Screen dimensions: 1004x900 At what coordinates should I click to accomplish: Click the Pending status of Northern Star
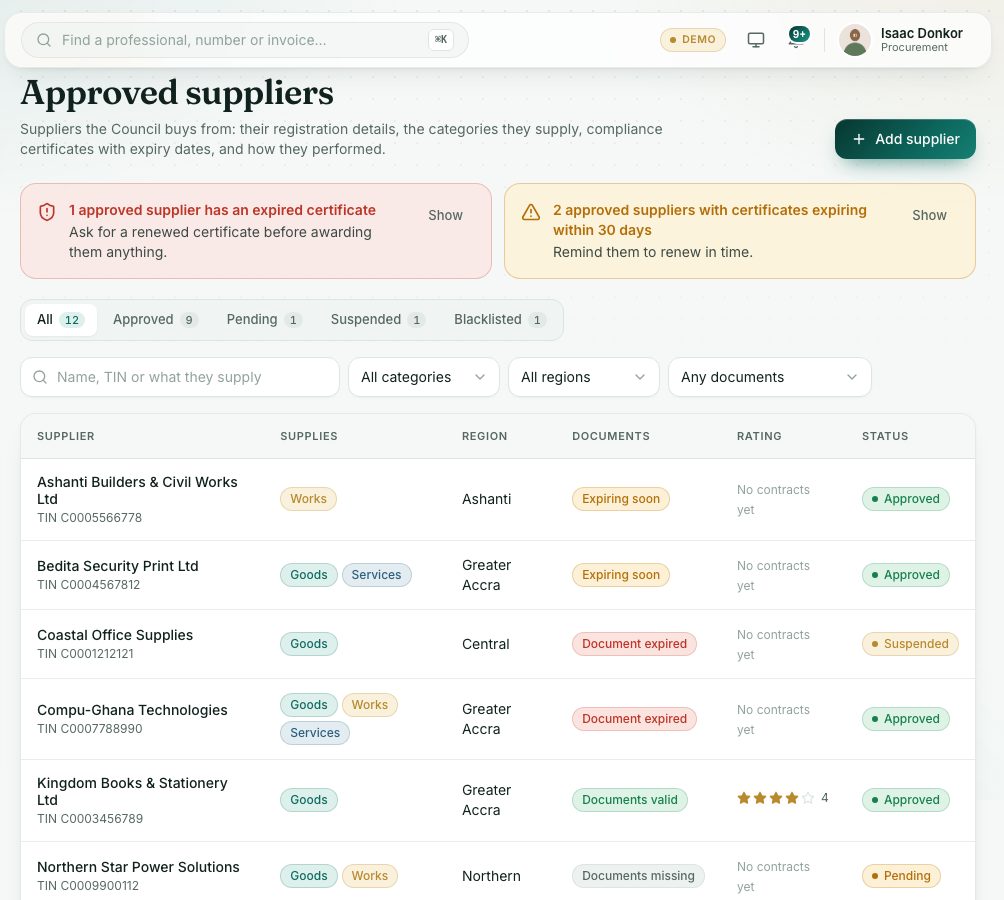tap(901, 876)
